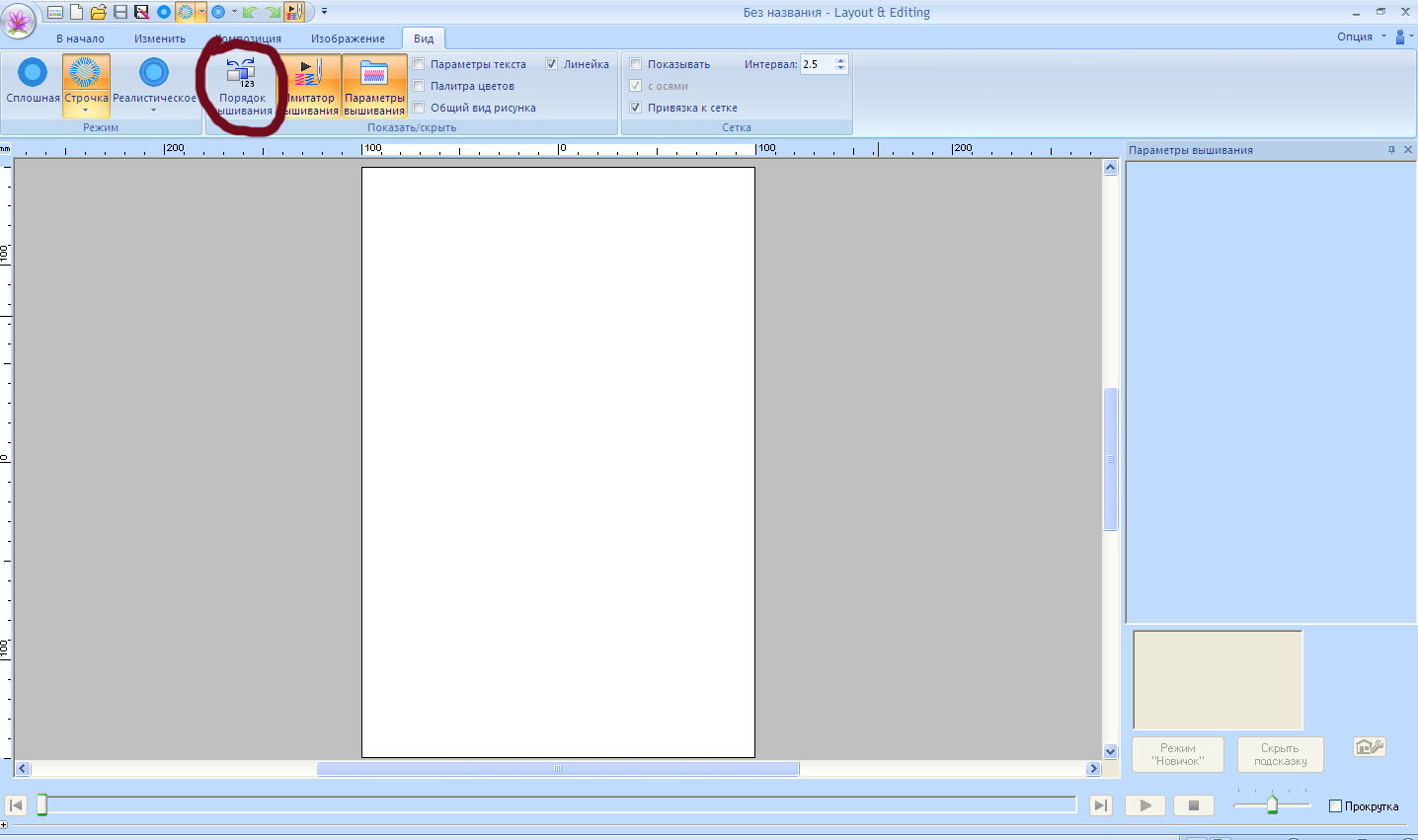Click the Open folder icon in quick toolbar
The height and width of the screenshot is (840, 1418).
98,13
